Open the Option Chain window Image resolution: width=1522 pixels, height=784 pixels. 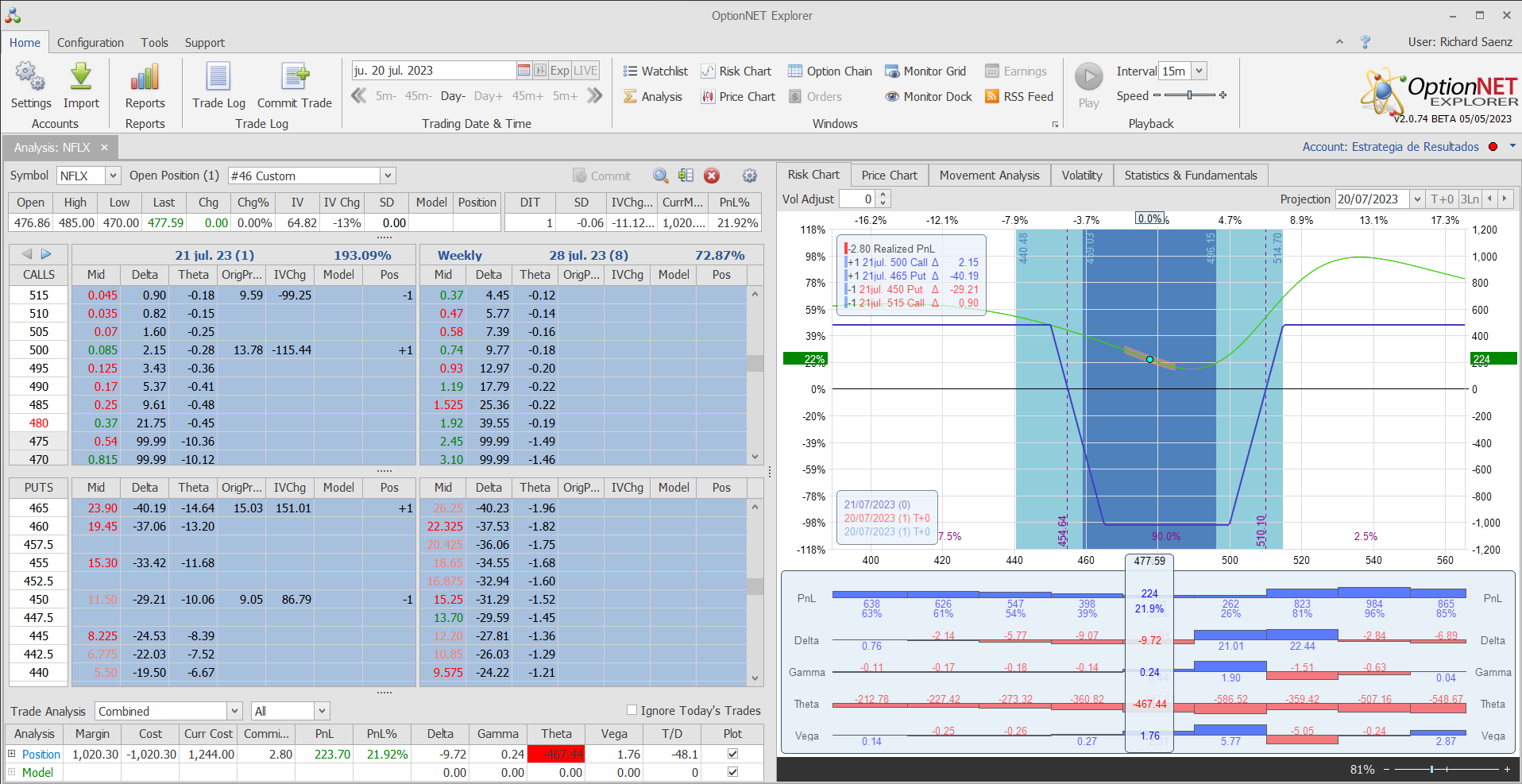[830, 71]
